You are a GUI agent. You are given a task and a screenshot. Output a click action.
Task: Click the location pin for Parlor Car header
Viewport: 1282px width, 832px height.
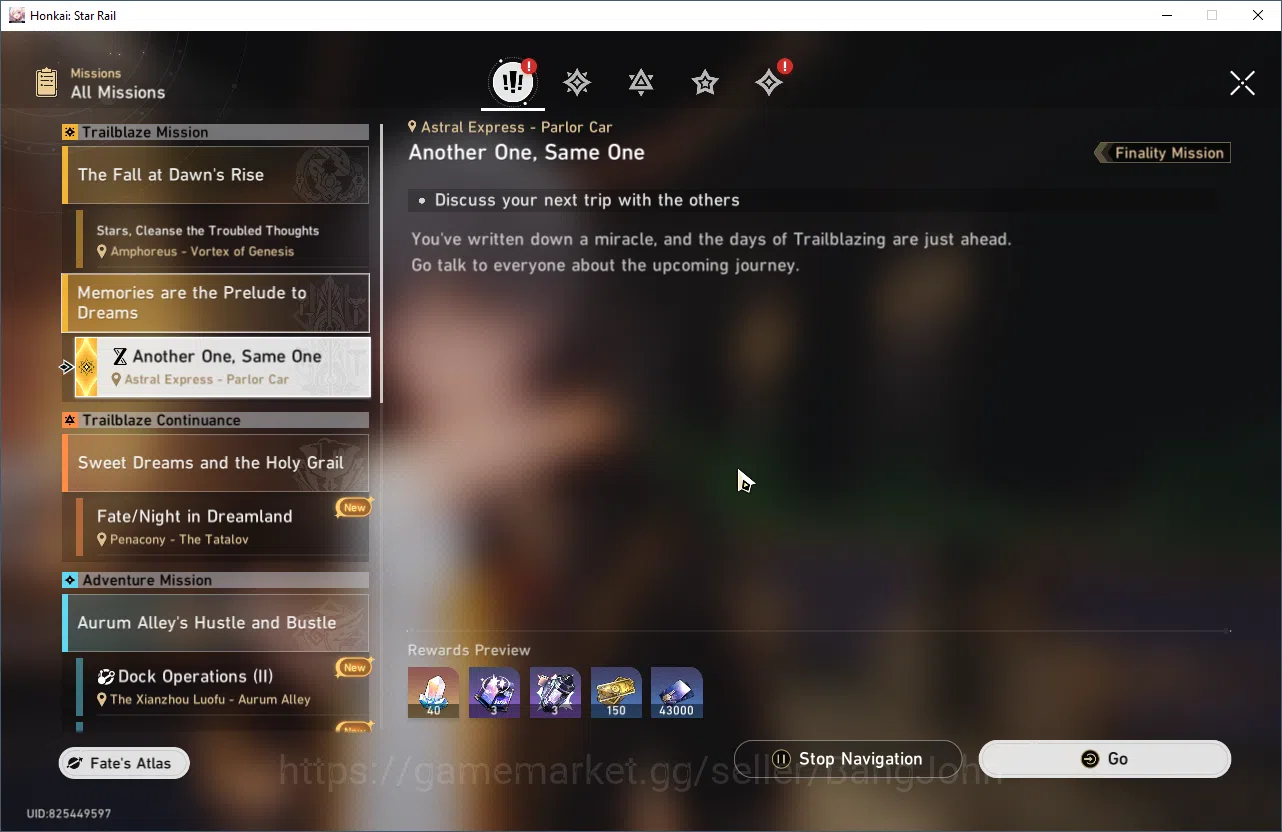[412, 127]
